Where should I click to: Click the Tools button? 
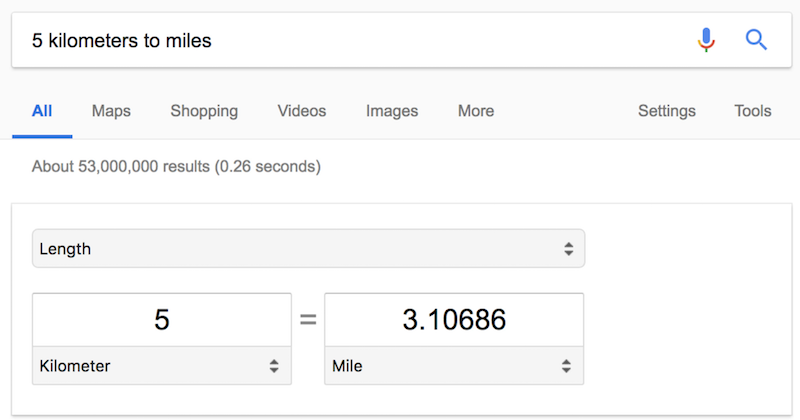point(753,111)
